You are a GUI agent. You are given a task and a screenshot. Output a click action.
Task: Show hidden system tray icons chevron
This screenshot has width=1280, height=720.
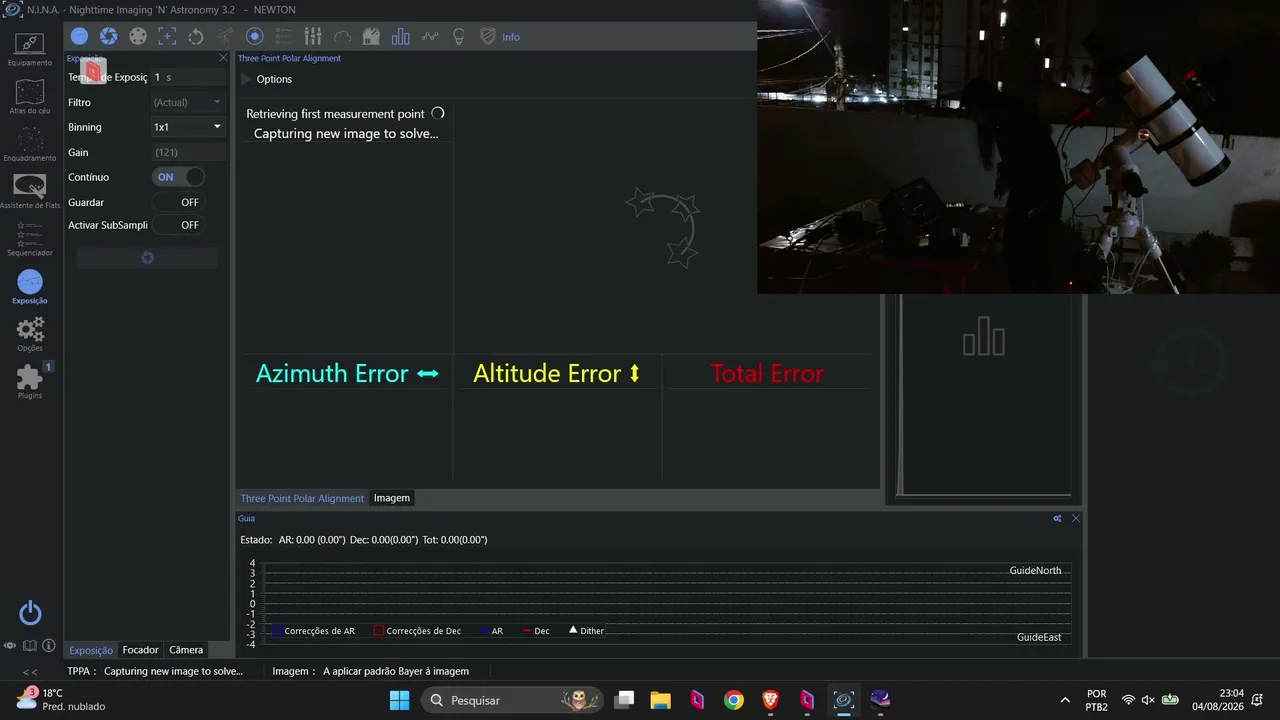1065,700
